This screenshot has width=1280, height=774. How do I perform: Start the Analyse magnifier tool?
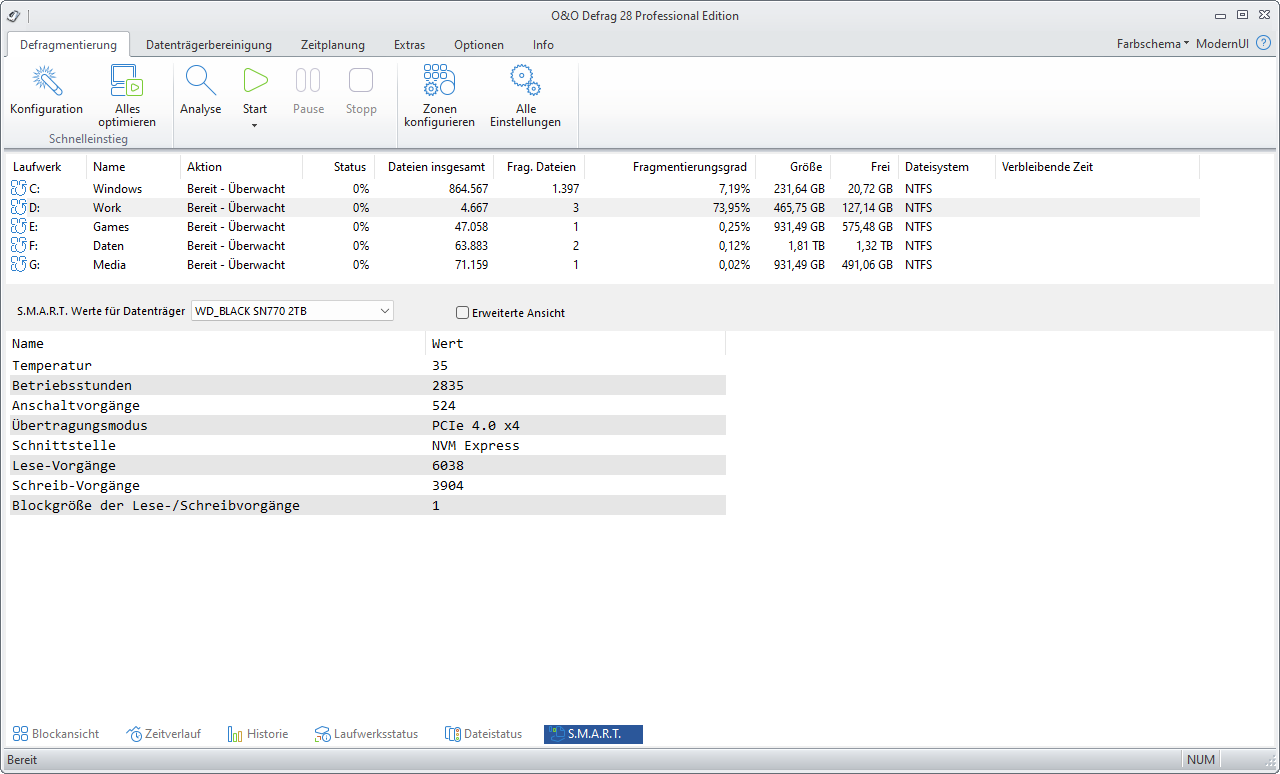tap(200, 81)
